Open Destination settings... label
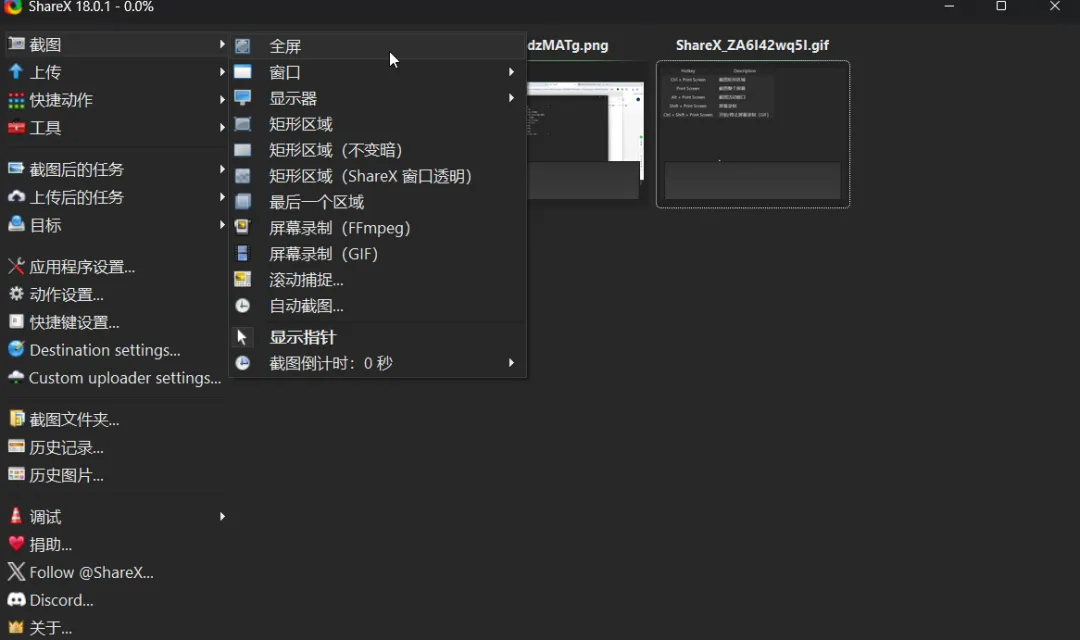 105,350
